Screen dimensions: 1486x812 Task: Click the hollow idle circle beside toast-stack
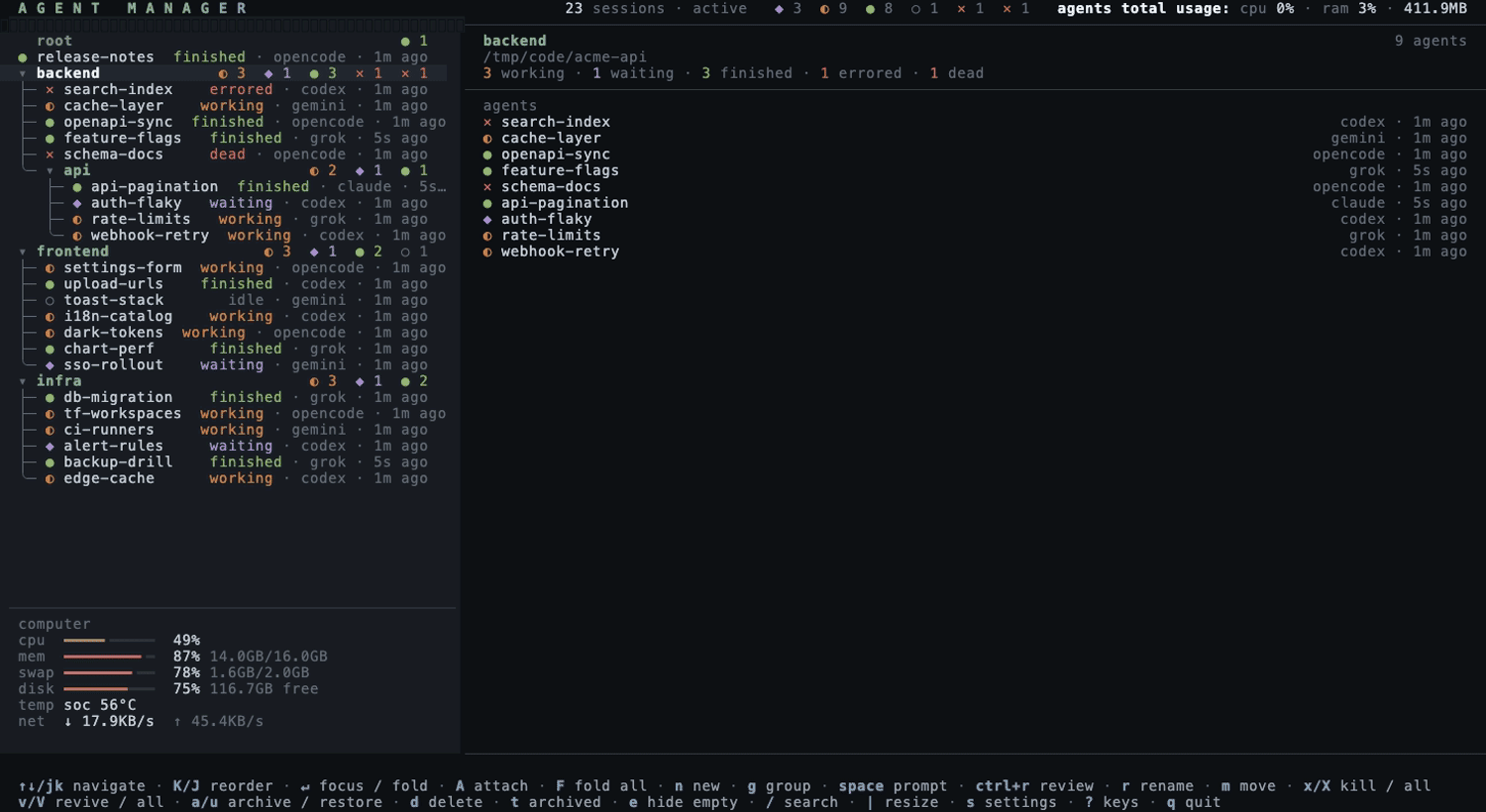[x=50, y=300]
